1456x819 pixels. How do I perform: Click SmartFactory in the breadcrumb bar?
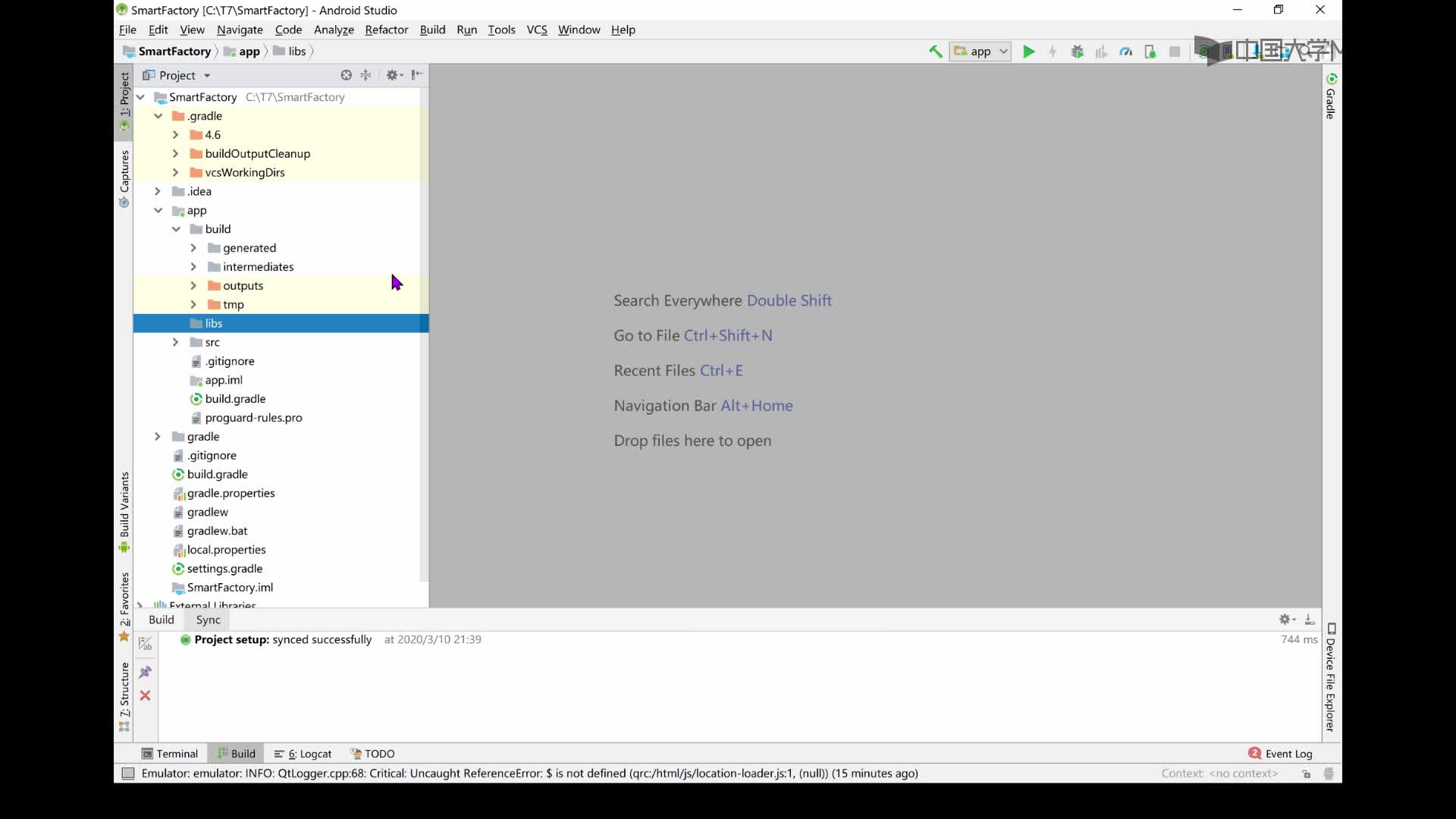(x=168, y=52)
